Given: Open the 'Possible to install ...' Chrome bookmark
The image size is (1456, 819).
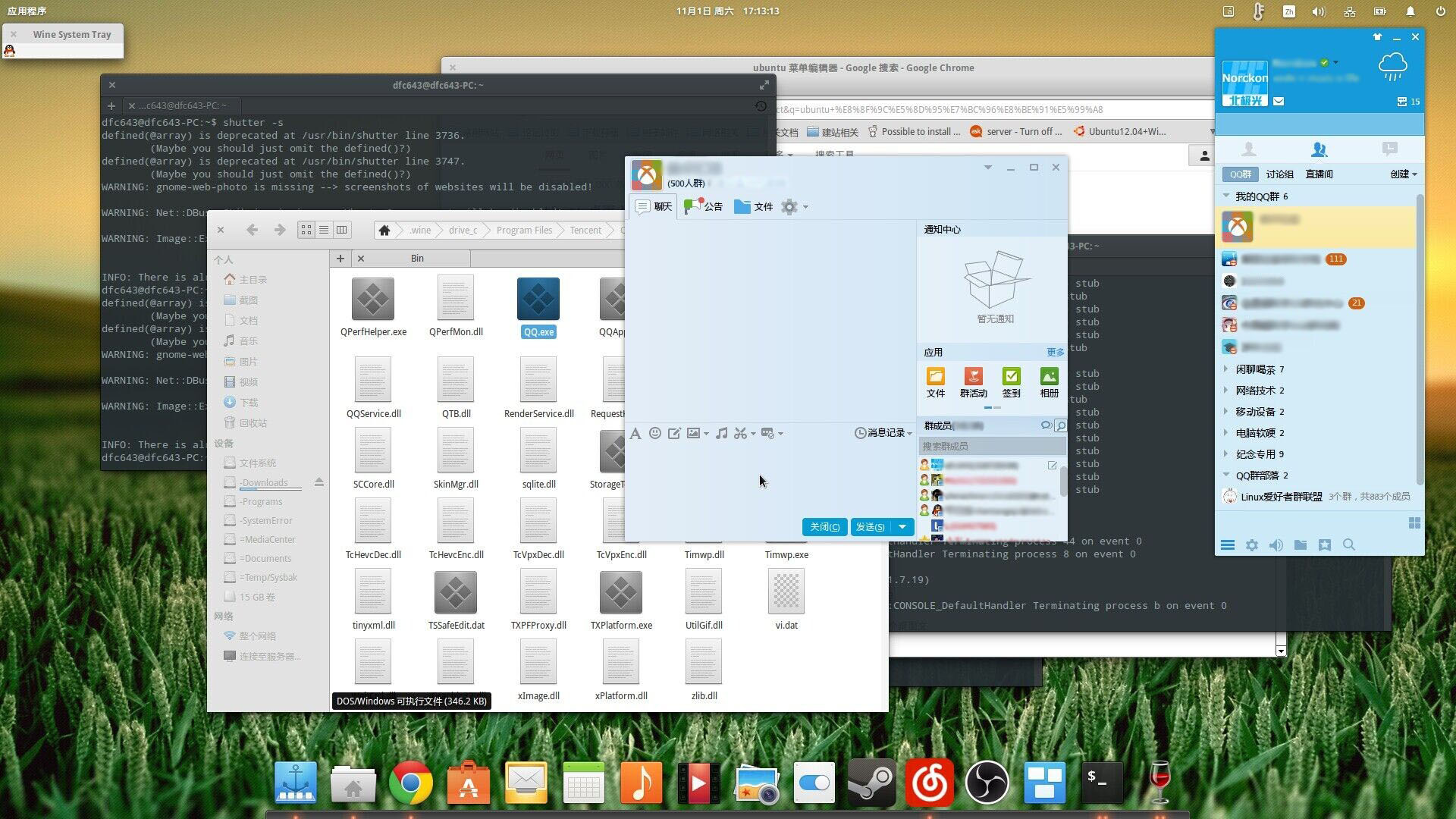Looking at the screenshot, I should point(914,132).
